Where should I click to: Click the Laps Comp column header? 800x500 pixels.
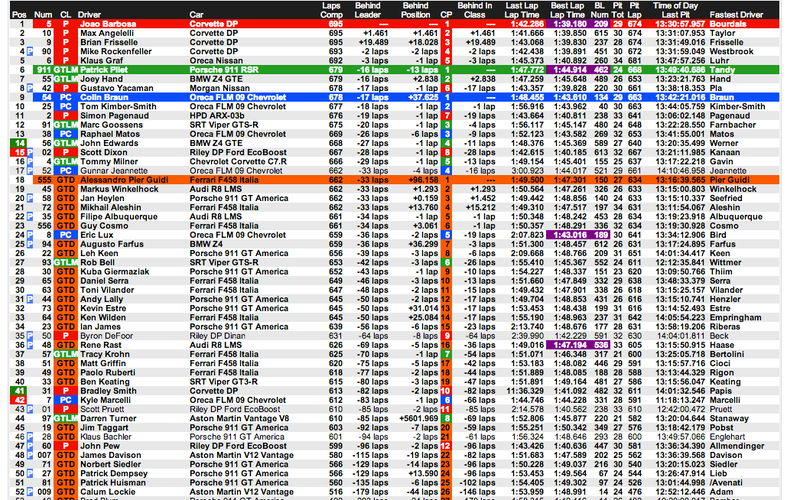(x=332, y=10)
